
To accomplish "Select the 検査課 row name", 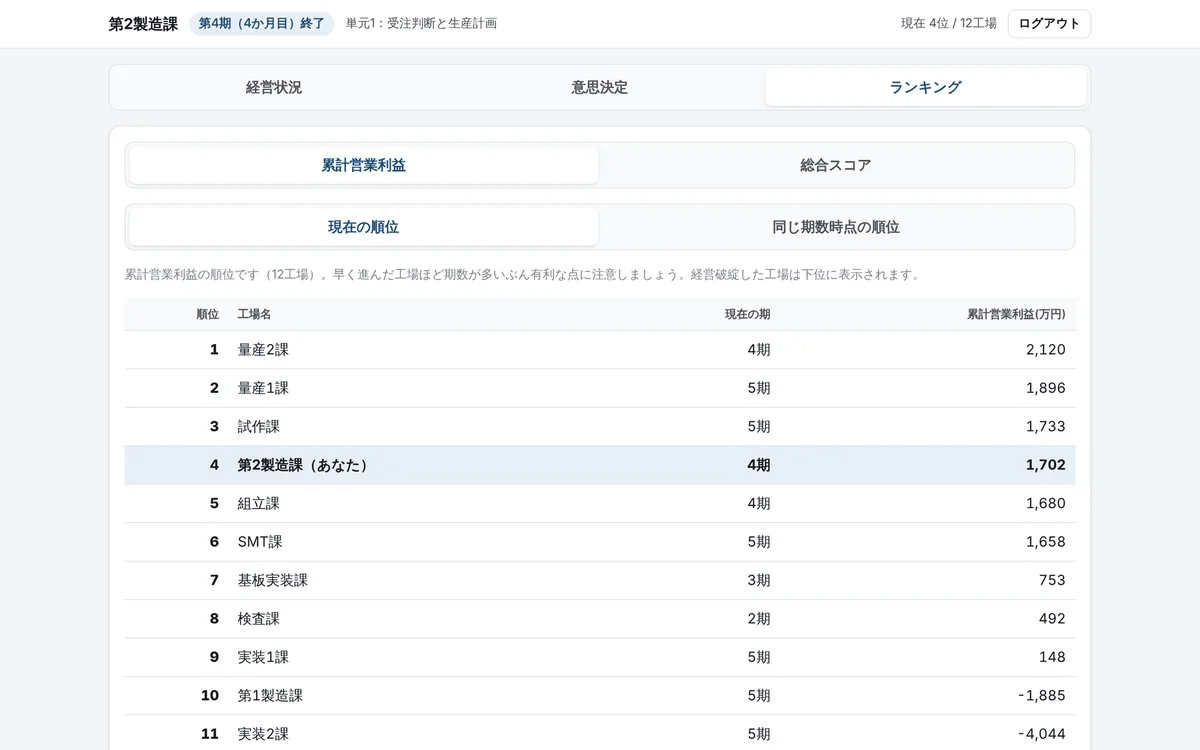I will 259,619.
